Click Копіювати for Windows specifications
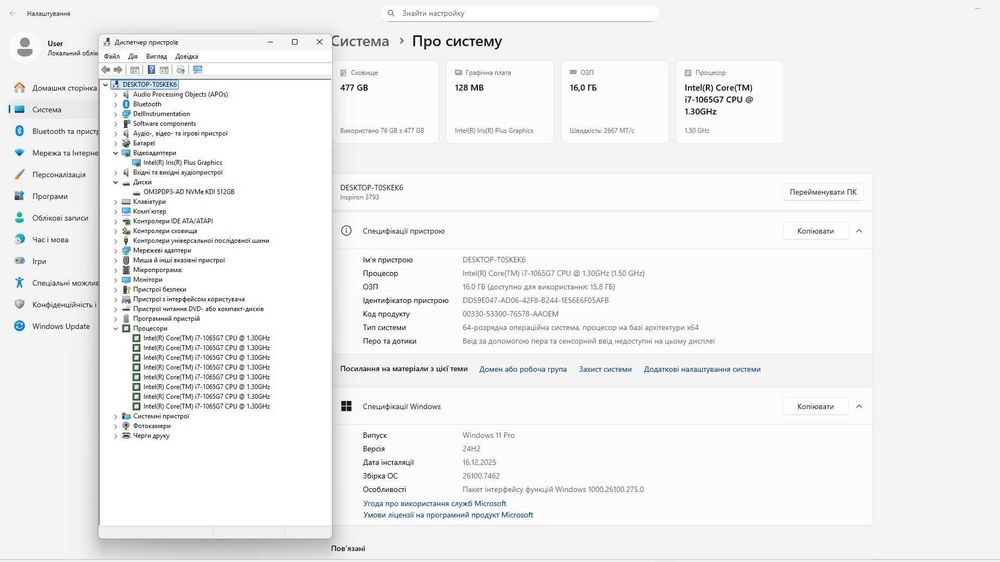Viewport: 1000px width, 562px height. [815, 406]
